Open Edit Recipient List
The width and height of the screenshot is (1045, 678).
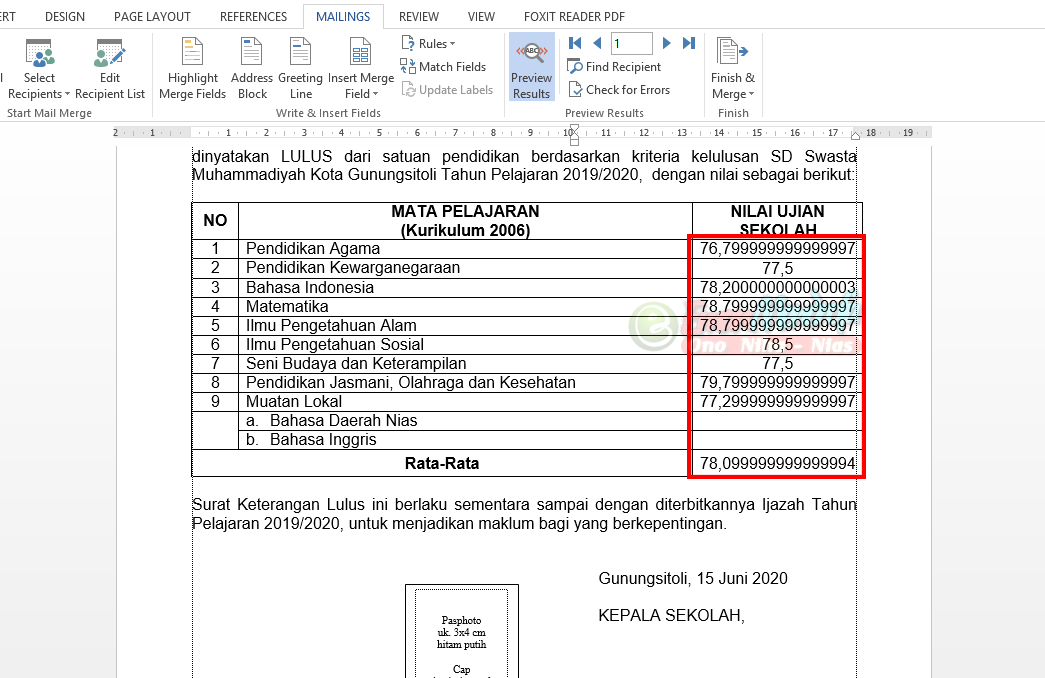(x=110, y=69)
